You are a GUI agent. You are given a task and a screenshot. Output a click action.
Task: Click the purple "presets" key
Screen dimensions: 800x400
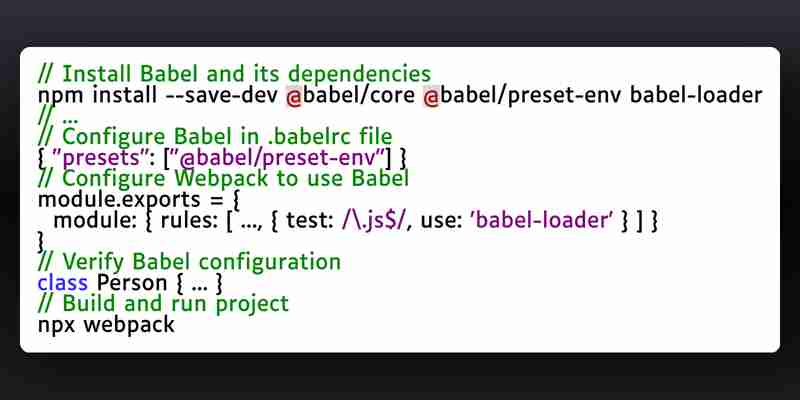(x=103, y=158)
